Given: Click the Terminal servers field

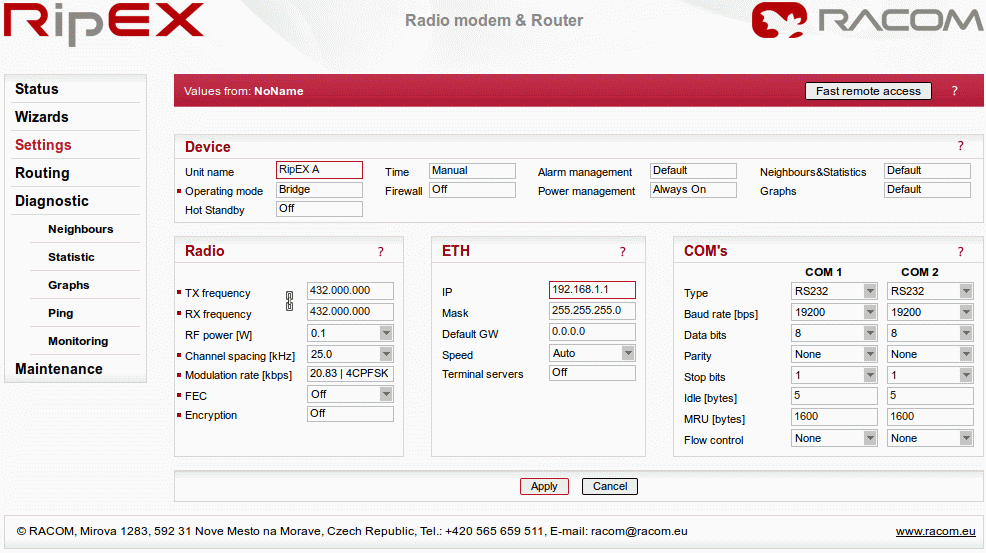Looking at the screenshot, I should coord(592,372).
